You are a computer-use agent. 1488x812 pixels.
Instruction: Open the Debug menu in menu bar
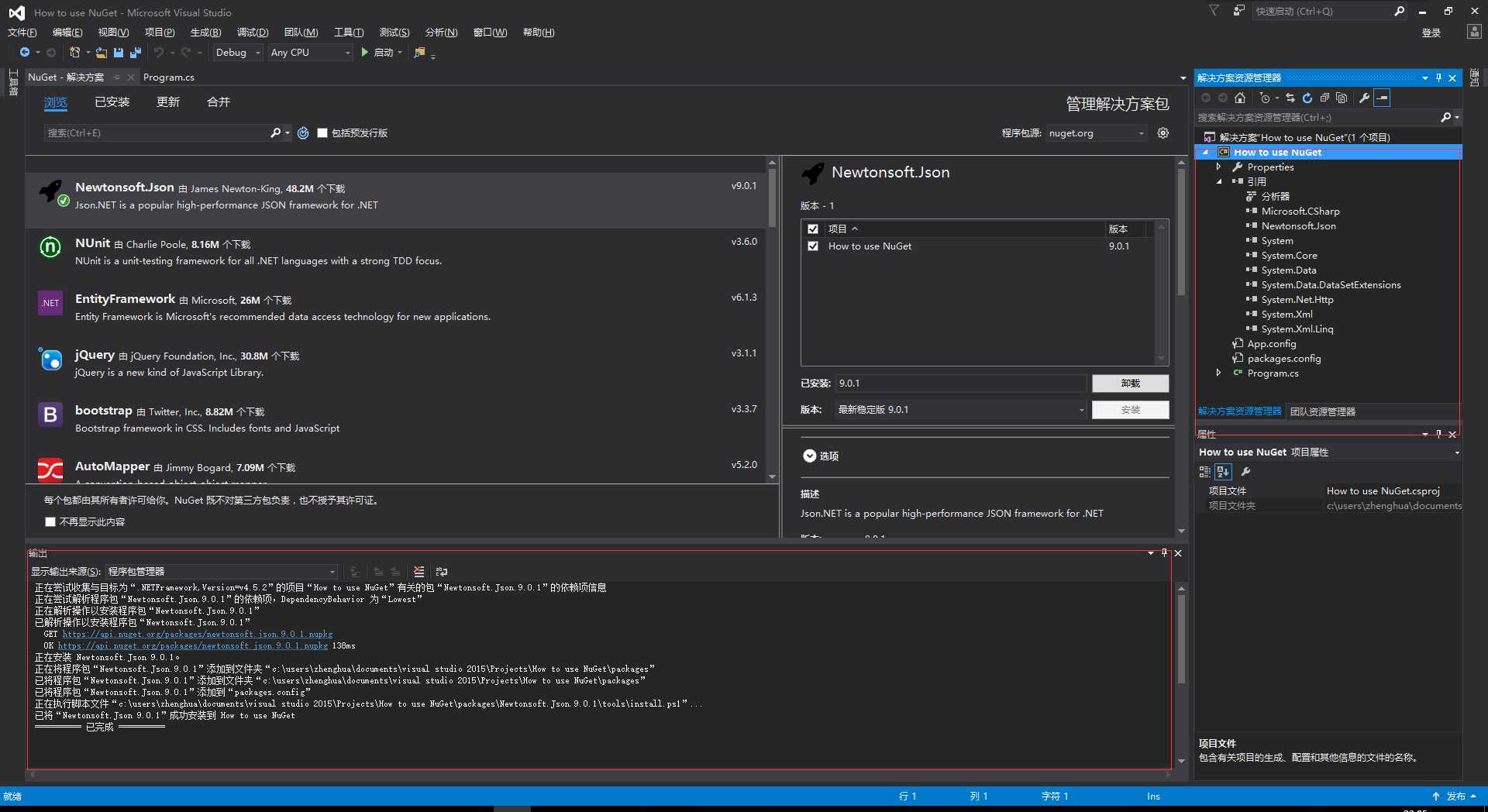coord(253,32)
